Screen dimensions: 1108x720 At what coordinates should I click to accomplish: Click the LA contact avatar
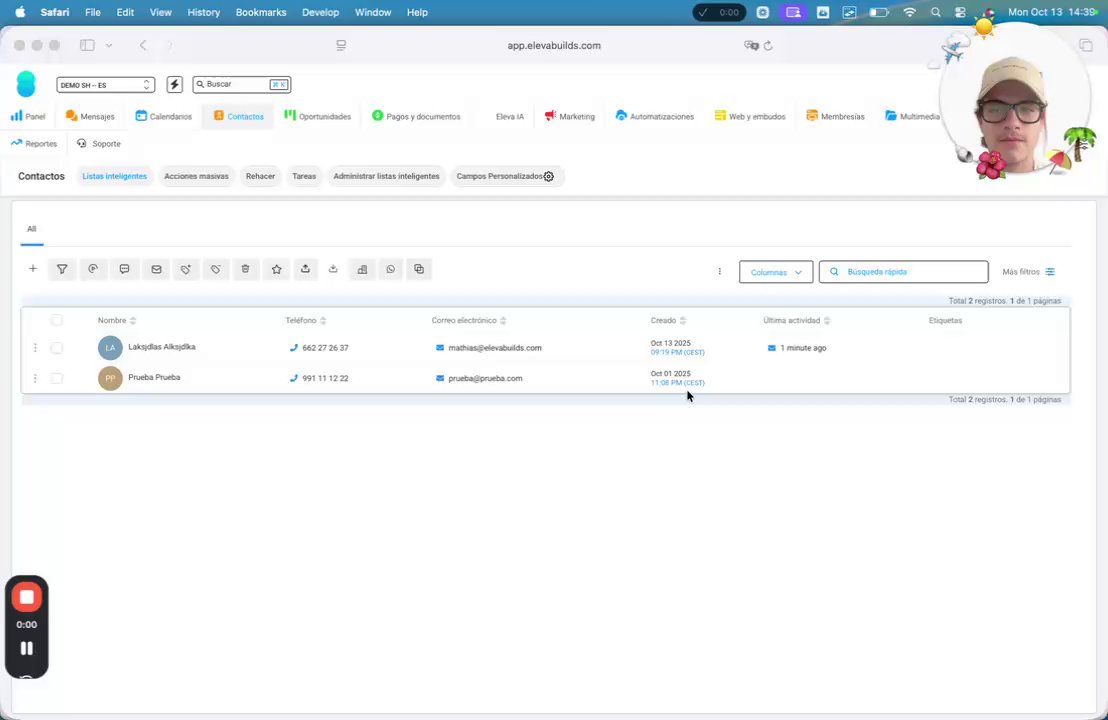(110, 348)
